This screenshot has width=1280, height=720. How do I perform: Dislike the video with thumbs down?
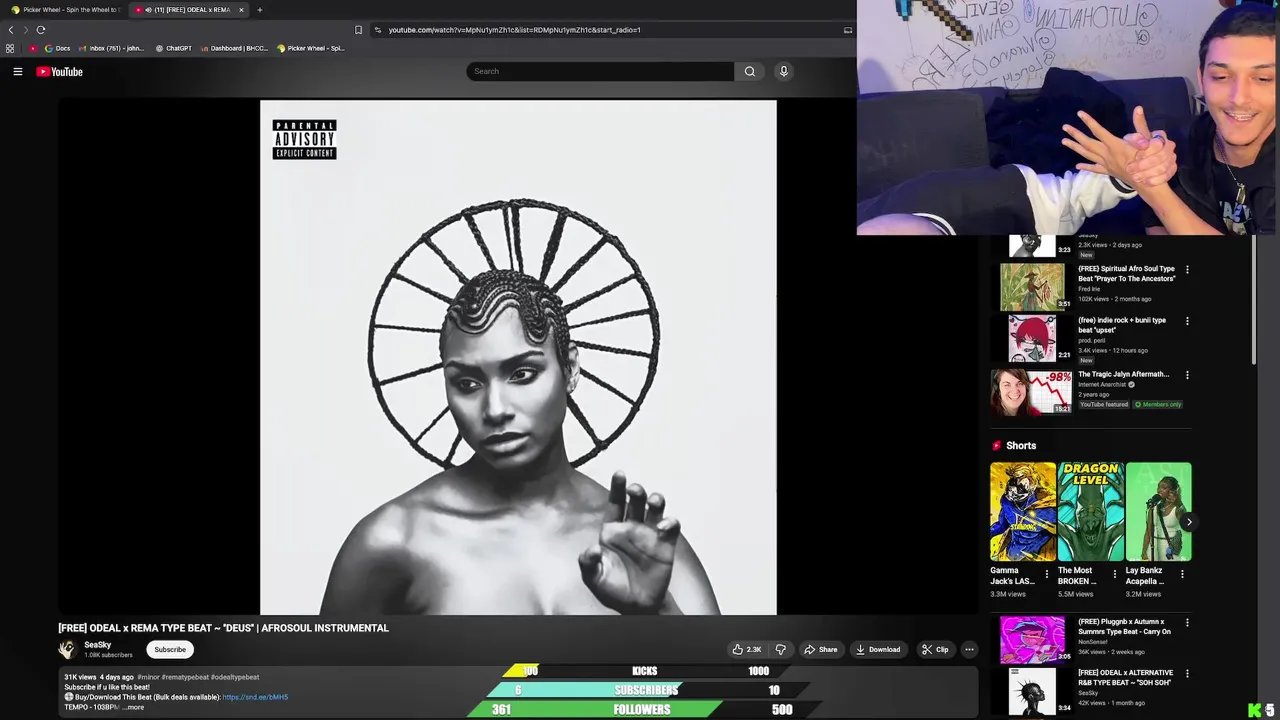(781, 649)
